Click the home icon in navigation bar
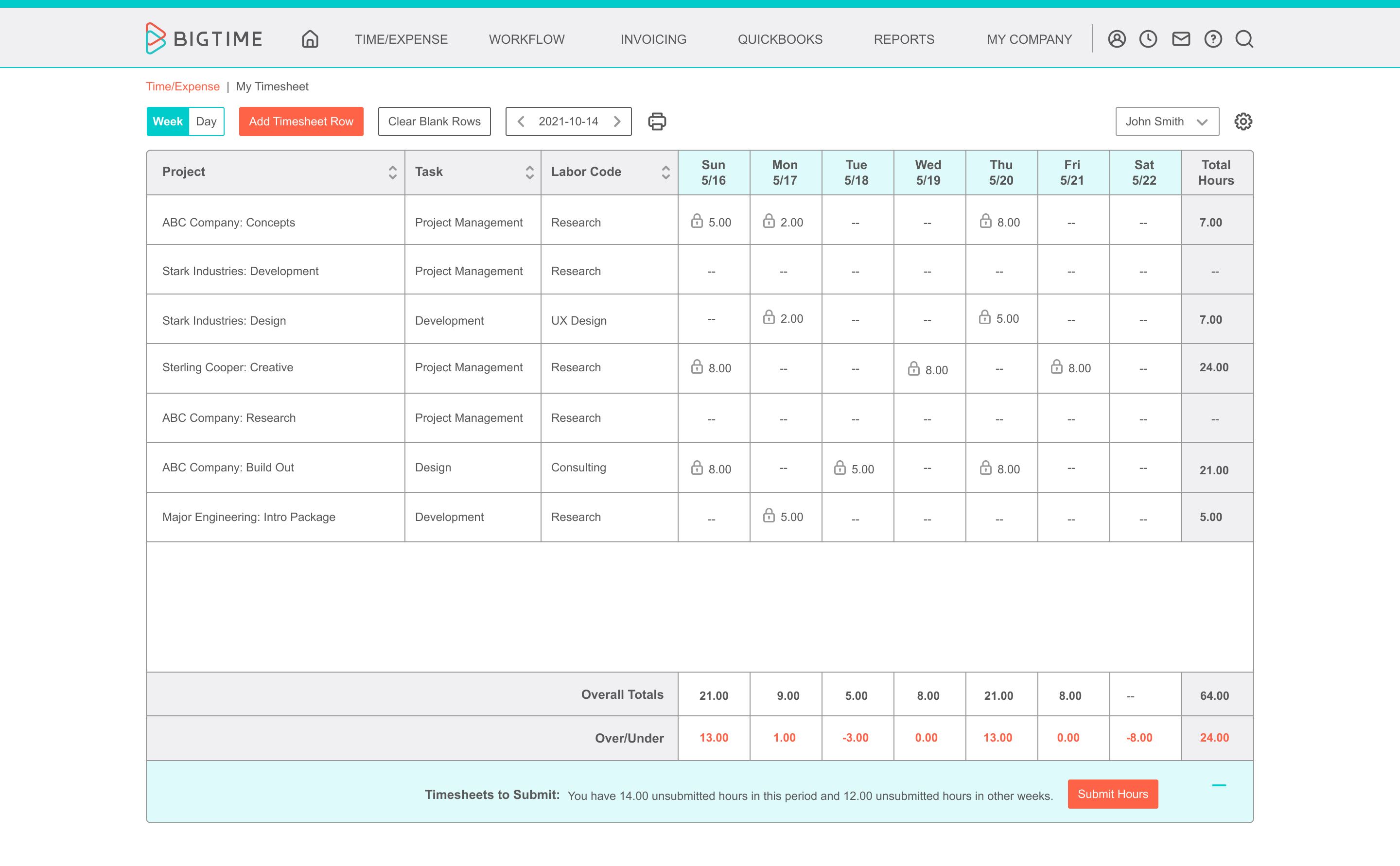Image resolution: width=1400 pixels, height=866 pixels. click(310, 39)
